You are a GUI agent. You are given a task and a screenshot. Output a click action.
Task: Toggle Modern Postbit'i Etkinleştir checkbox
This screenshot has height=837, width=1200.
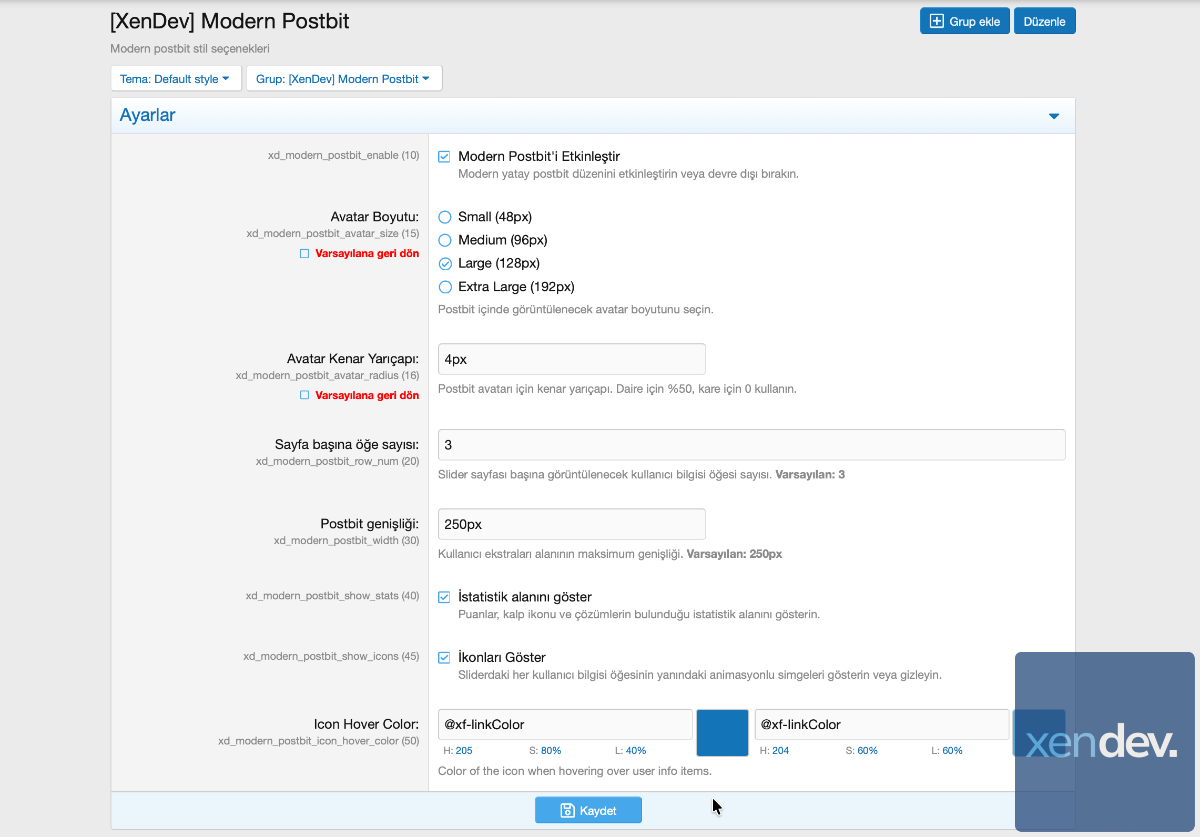pos(444,157)
